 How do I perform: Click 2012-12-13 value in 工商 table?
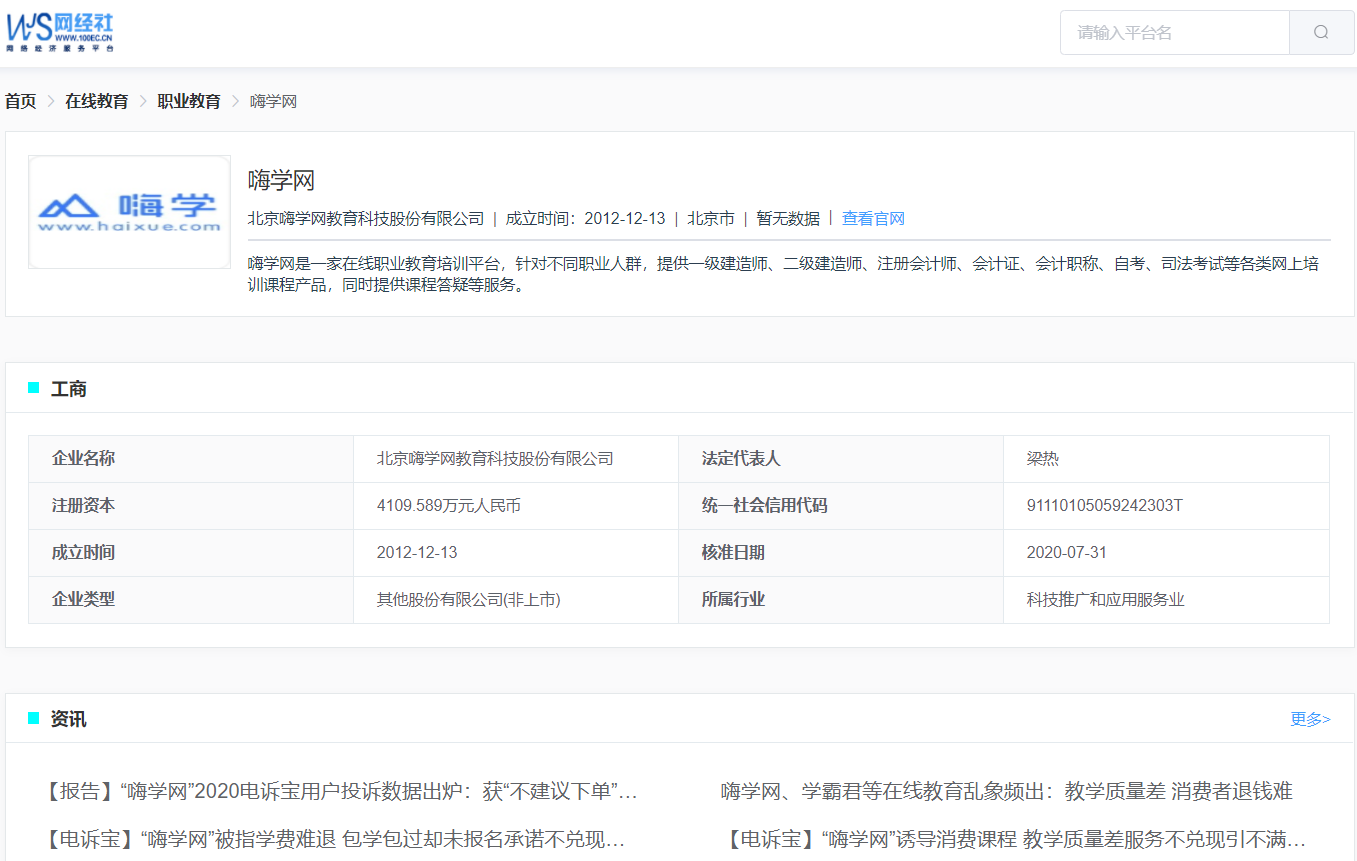click(417, 553)
